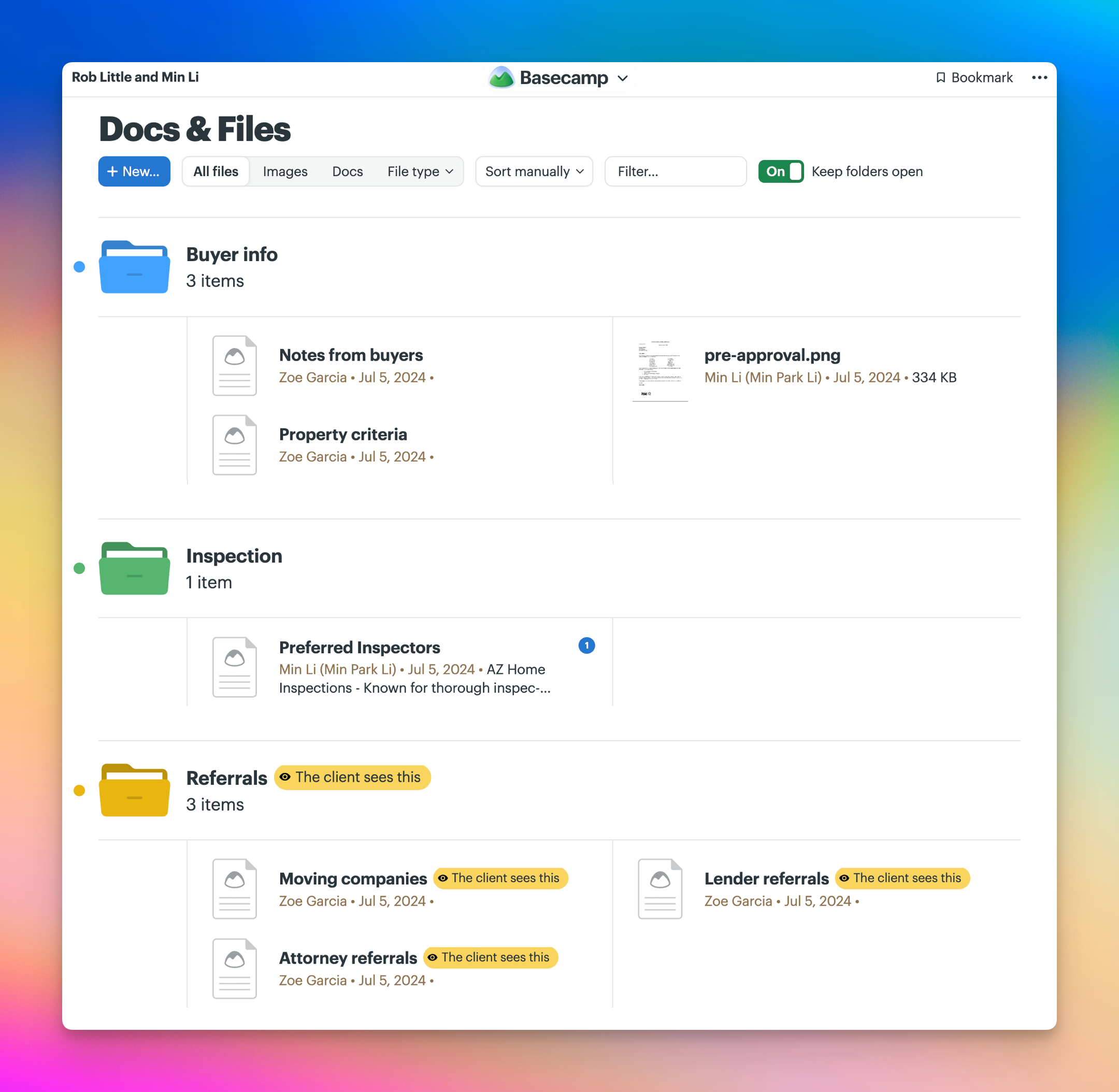Screen dimensions: 1119x1092
Task: Switch to the Images tab
Action: [x=285, y=171]
